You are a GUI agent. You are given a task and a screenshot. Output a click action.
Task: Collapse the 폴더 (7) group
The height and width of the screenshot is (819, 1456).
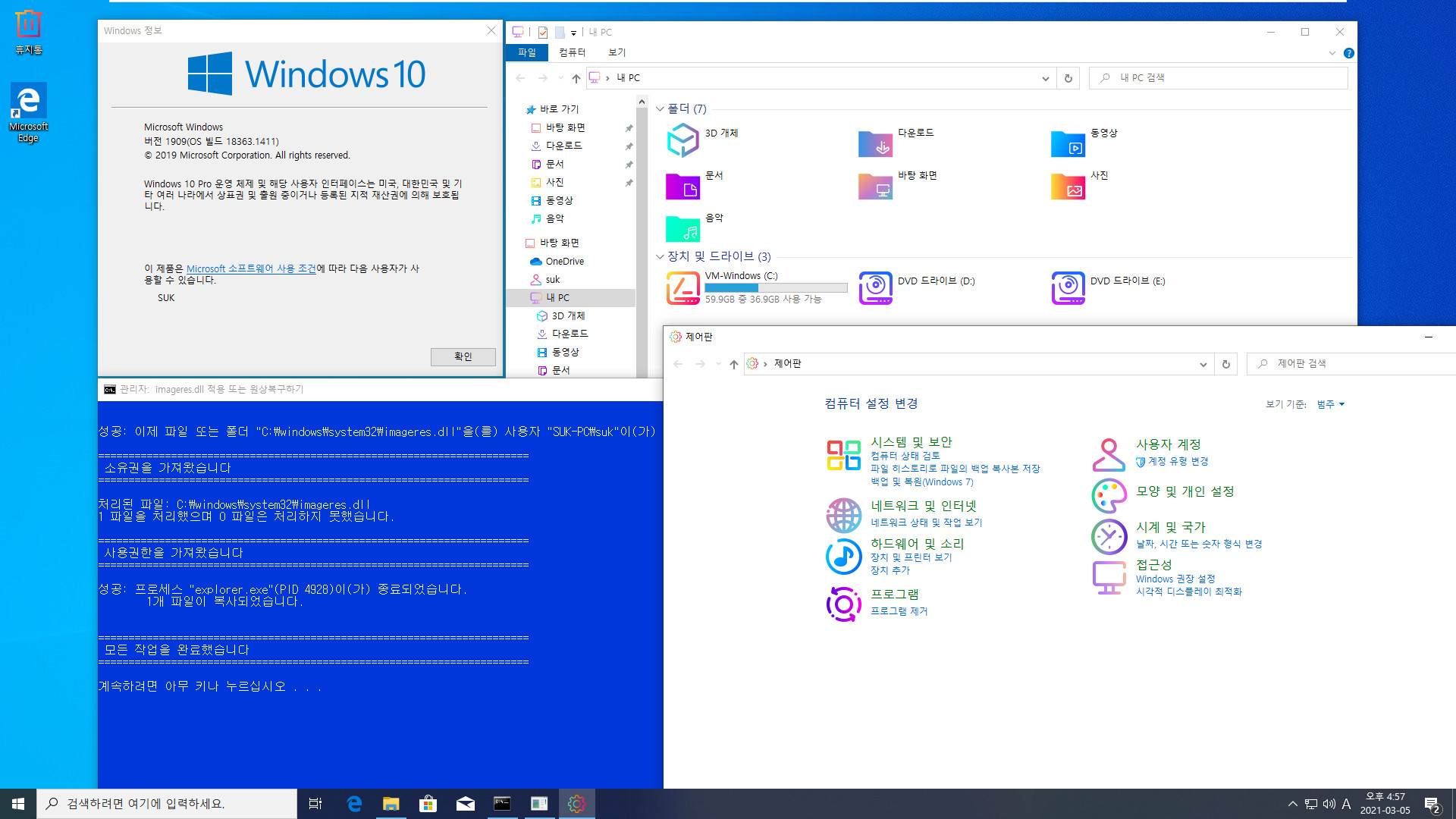[660, 109]
